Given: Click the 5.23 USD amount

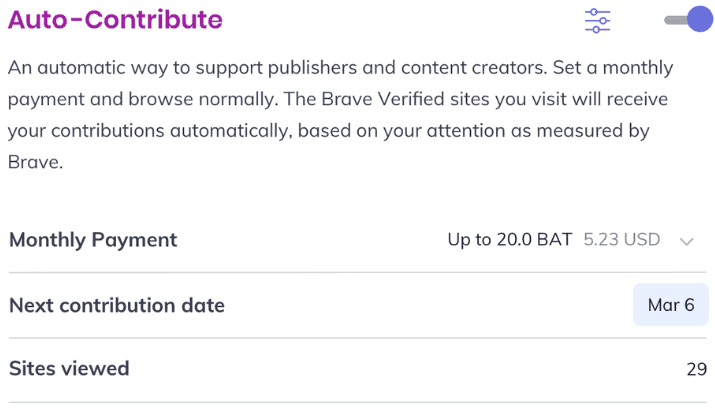Looking at the screenshot, I should (622, 239).
